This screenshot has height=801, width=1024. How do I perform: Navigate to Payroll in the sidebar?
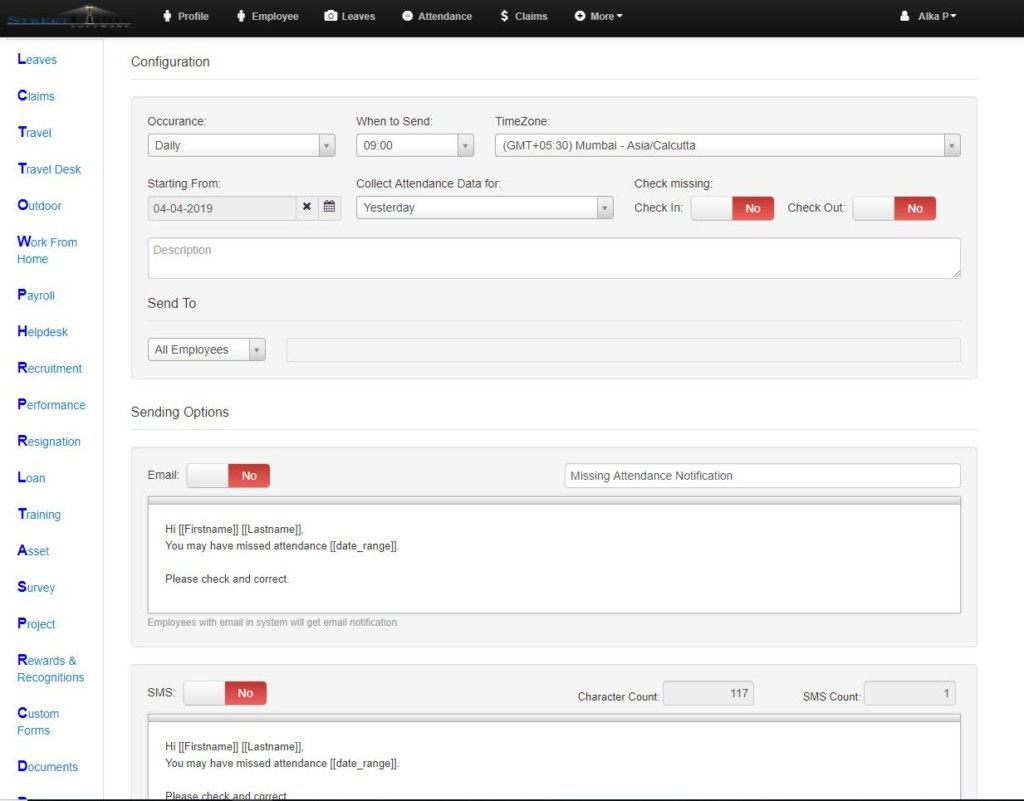36,295
